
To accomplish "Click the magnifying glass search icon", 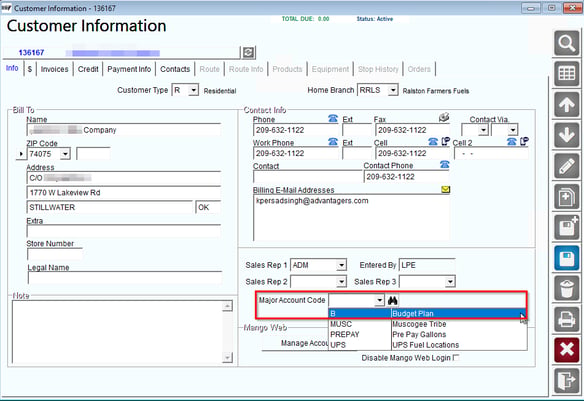I will point(566,44).
